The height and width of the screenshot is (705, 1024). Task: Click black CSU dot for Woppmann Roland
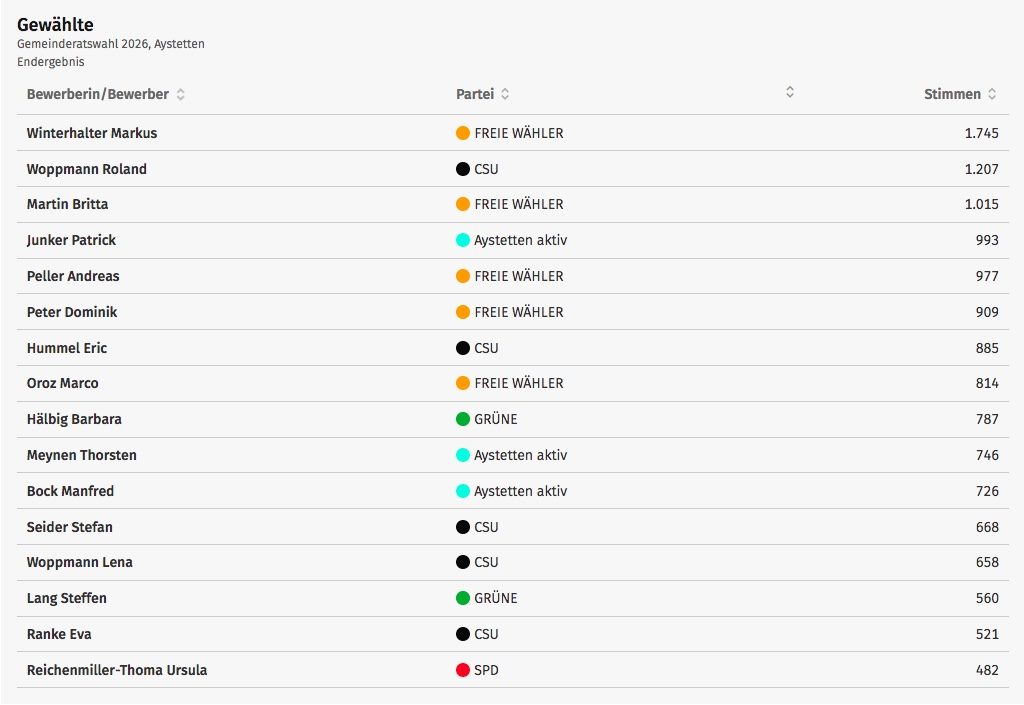[x=463, y=169]
